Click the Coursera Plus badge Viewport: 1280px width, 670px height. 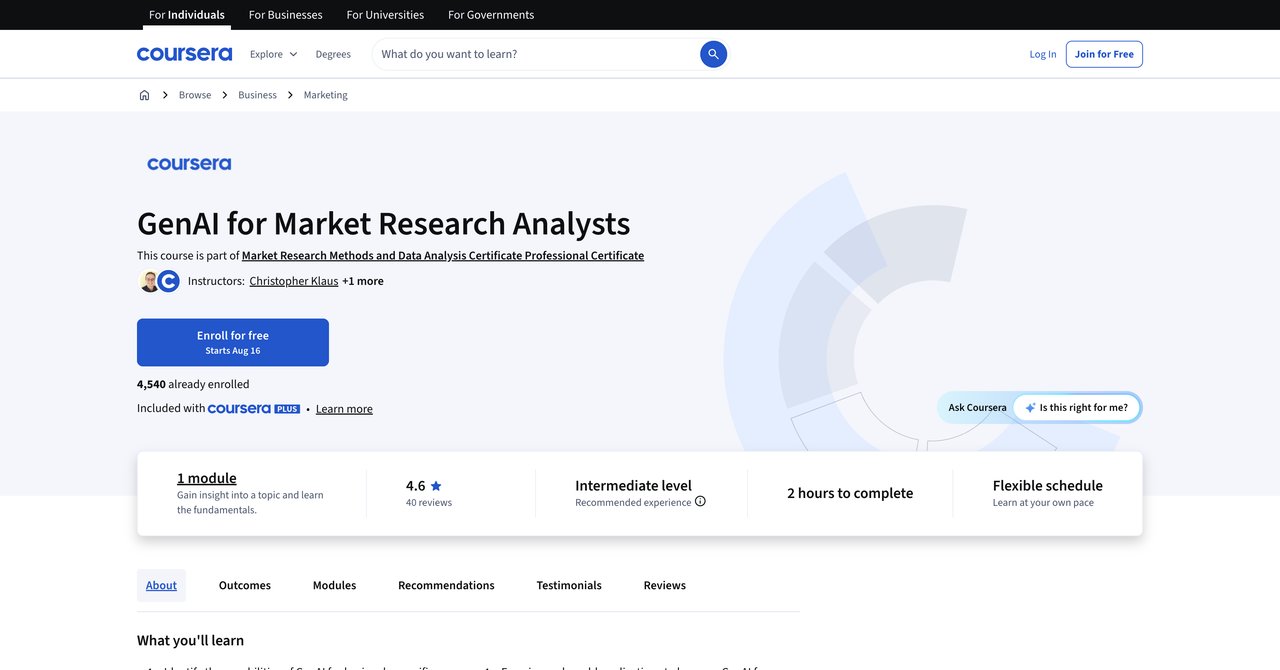click(254, 409)
